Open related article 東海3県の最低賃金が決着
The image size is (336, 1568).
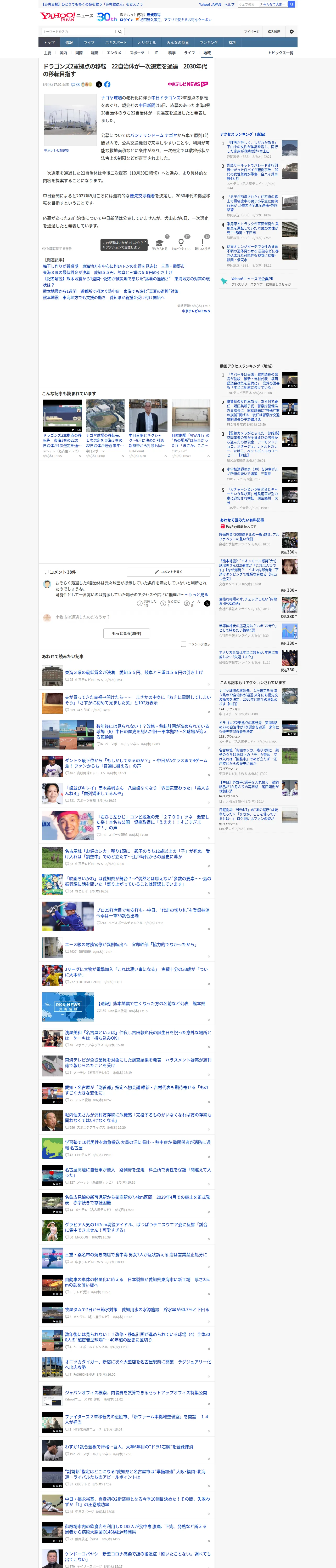point(107,273)
